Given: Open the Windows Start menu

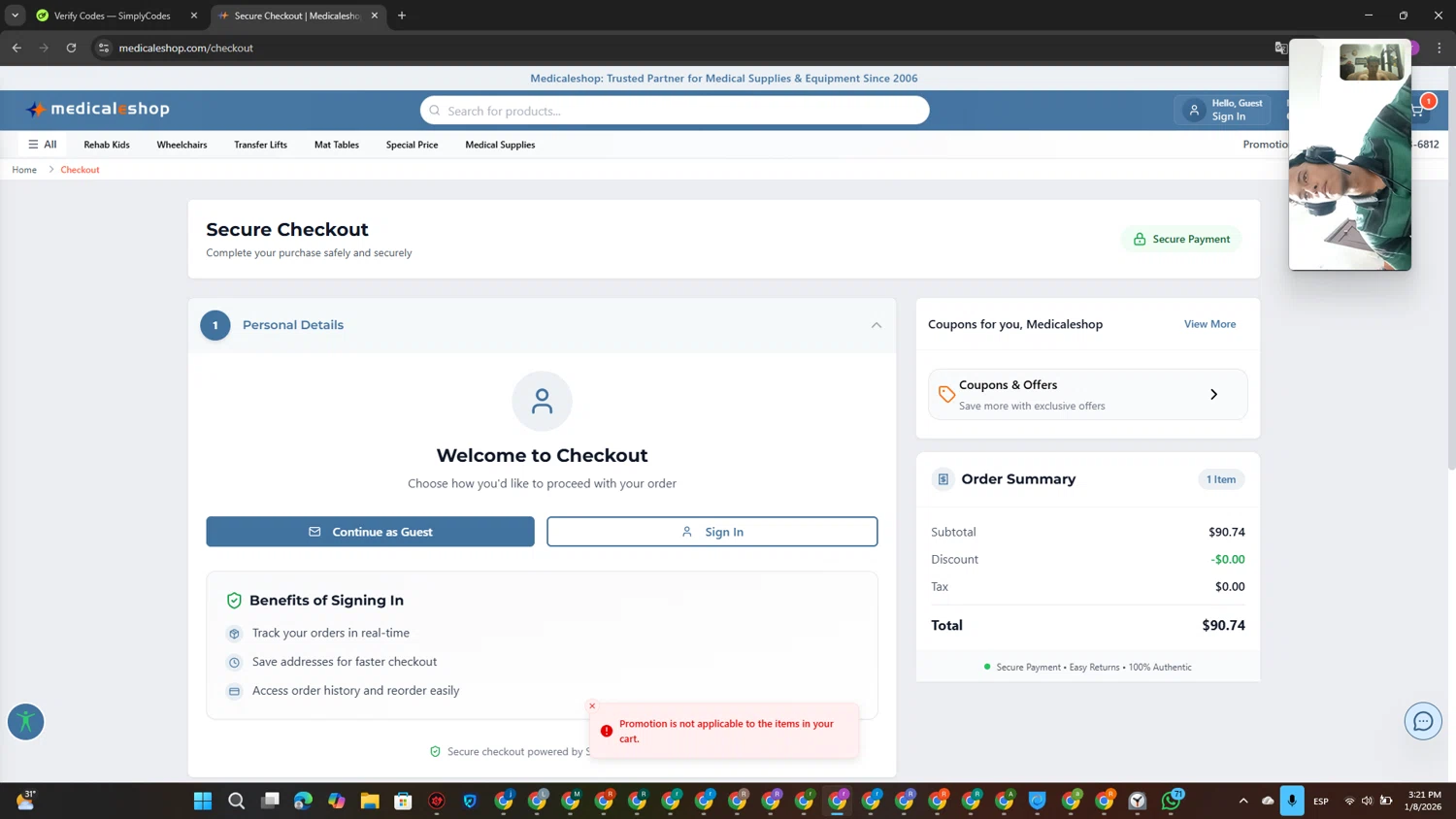Looking at the screenshot, I should pyautogui.click(x=203, y=801).
